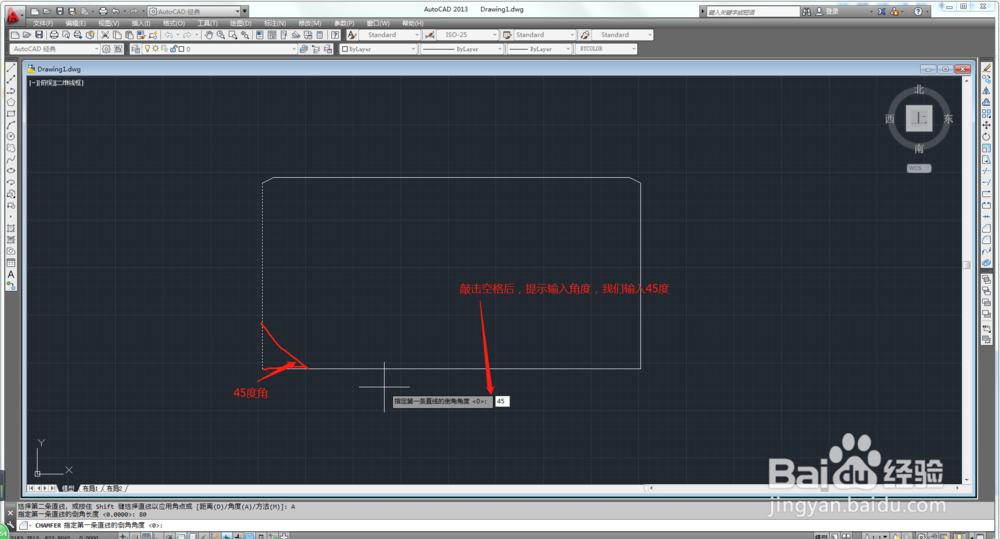Open the Dimension Style manager icon
This screenshot has height=539, width=1000.
[x=430, y=34]
